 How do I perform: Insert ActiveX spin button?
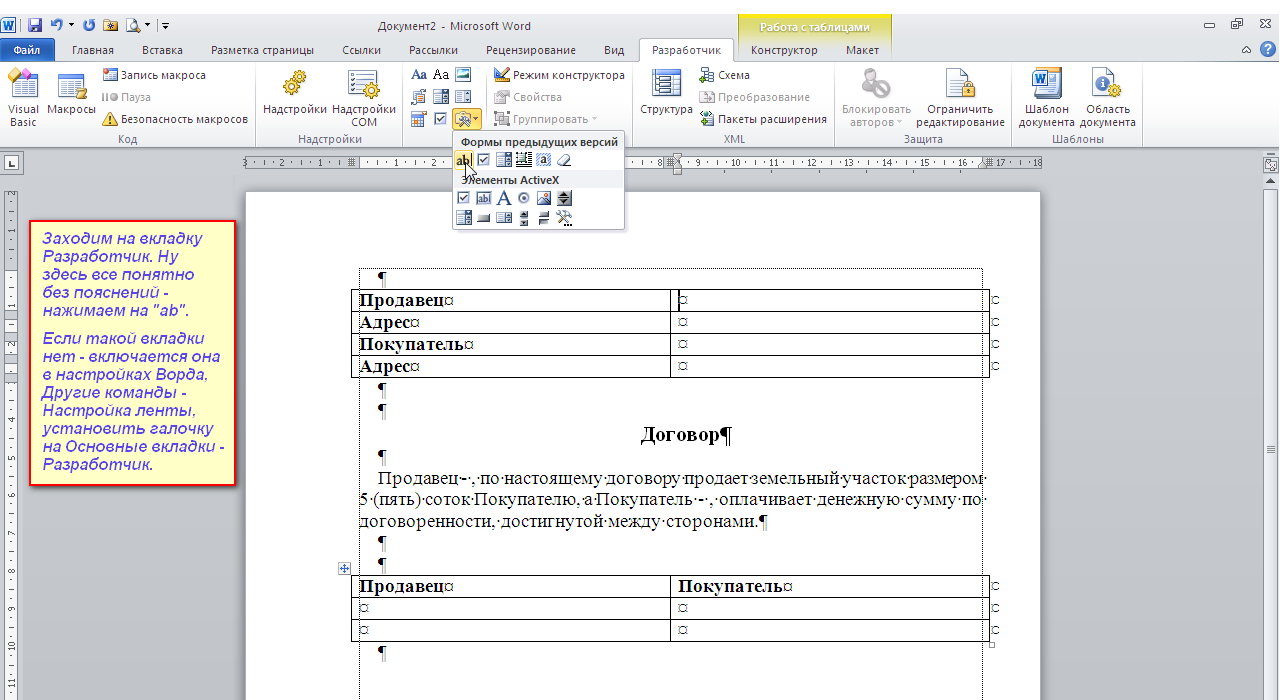(564, 198)
